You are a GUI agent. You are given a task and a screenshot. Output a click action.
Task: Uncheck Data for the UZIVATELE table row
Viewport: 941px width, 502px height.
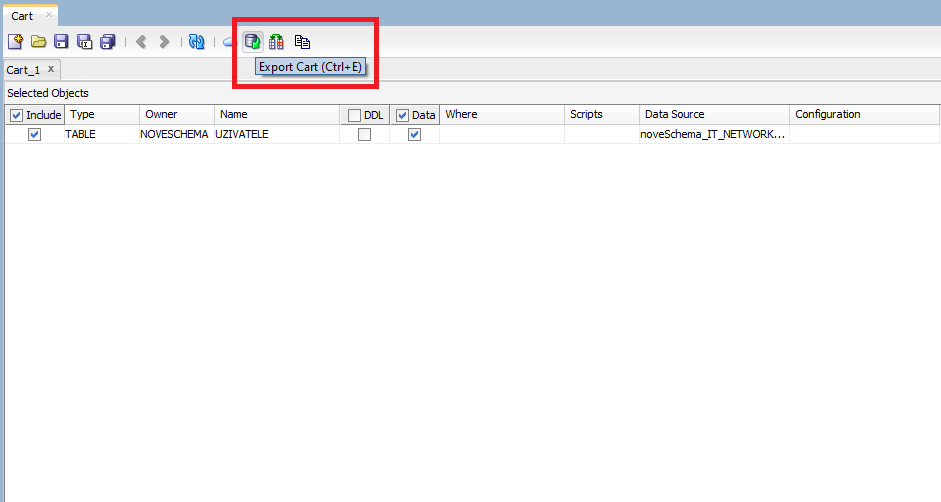(x=414, y=135)
